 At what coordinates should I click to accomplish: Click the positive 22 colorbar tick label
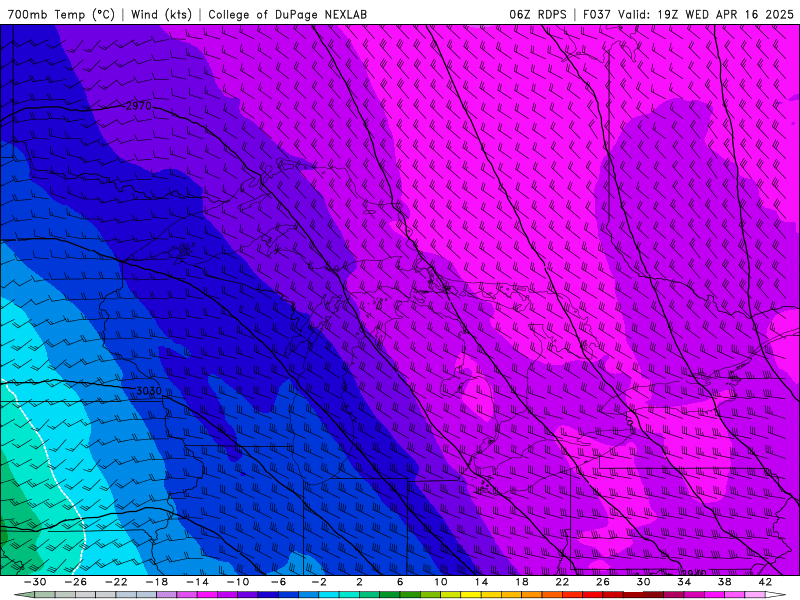[562, 582]
